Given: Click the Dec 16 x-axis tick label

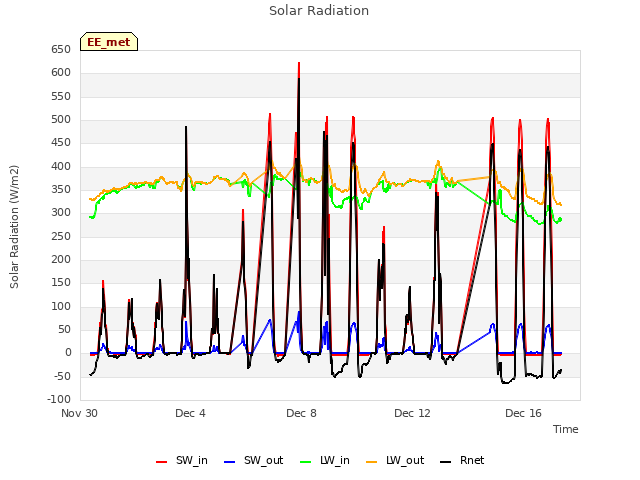Looking at the screenshot, I should coord(523,413).
